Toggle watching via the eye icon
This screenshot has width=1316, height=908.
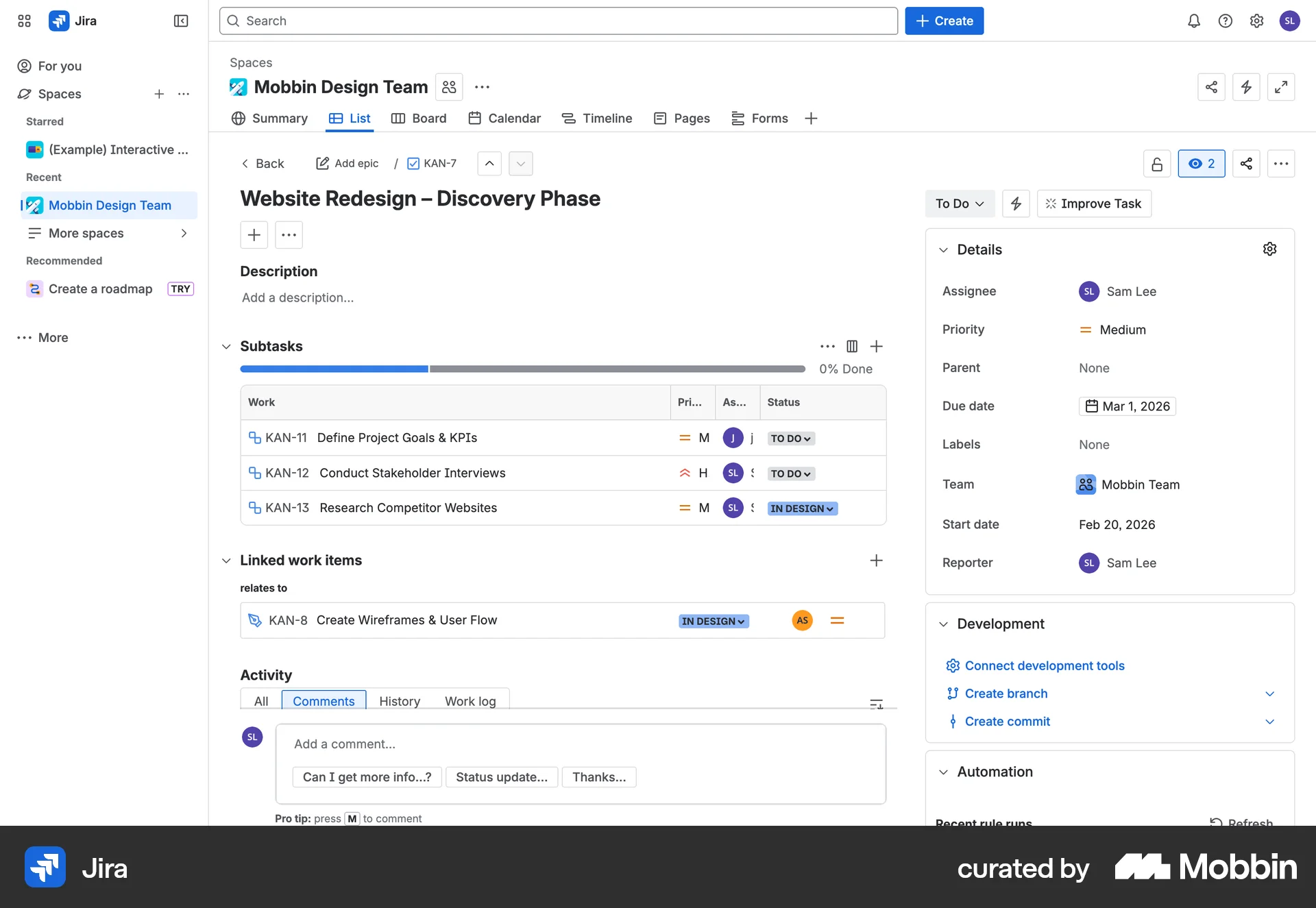click(x=1202, y=163)
